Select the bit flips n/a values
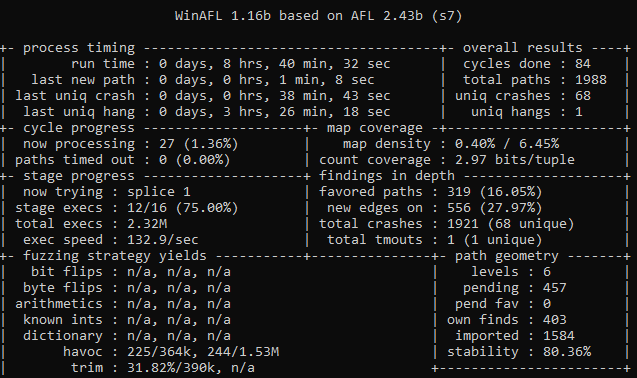This screenshot has width=637, height=378. [x=179, y=272]
